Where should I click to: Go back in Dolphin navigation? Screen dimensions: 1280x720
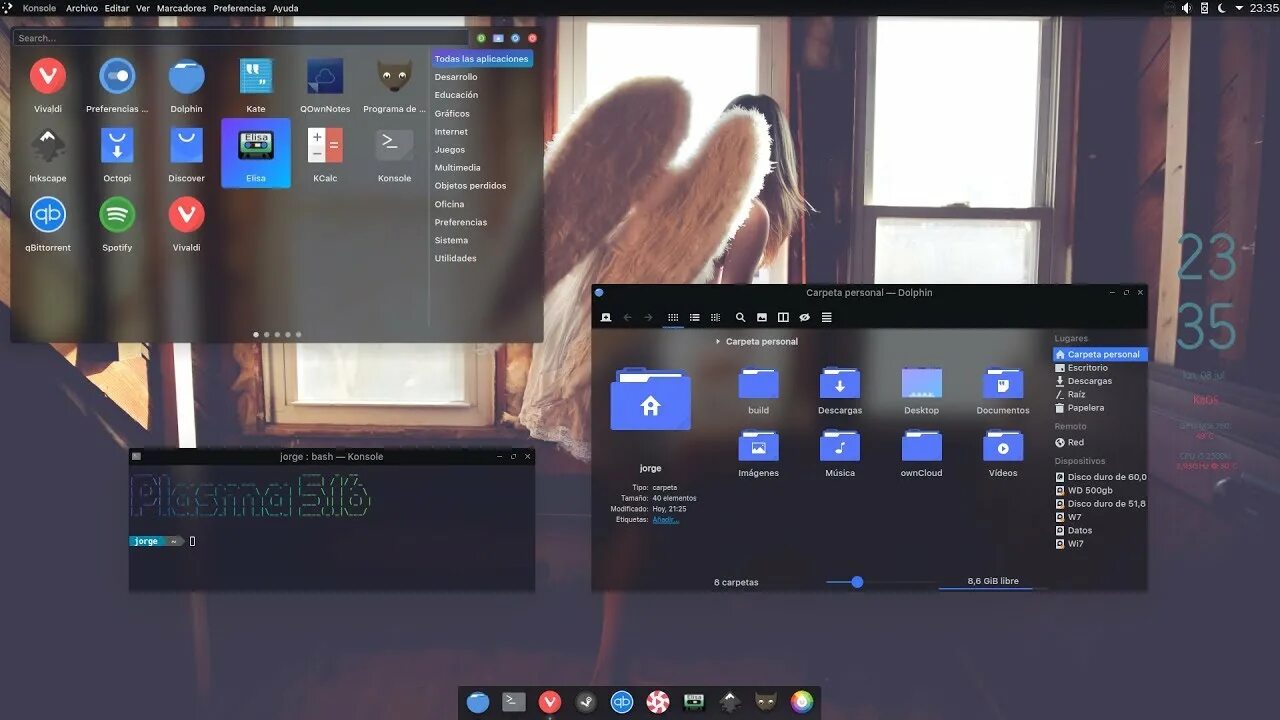(627, 317)
